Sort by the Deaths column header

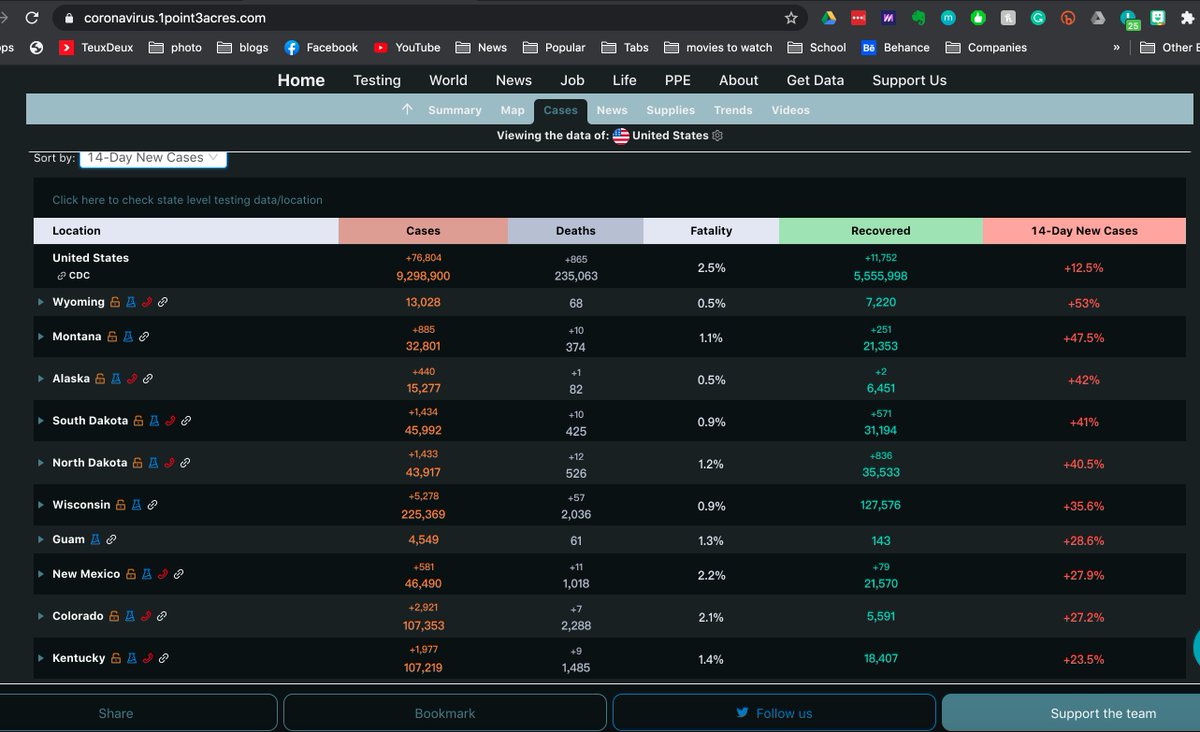(x=576, y=231)
